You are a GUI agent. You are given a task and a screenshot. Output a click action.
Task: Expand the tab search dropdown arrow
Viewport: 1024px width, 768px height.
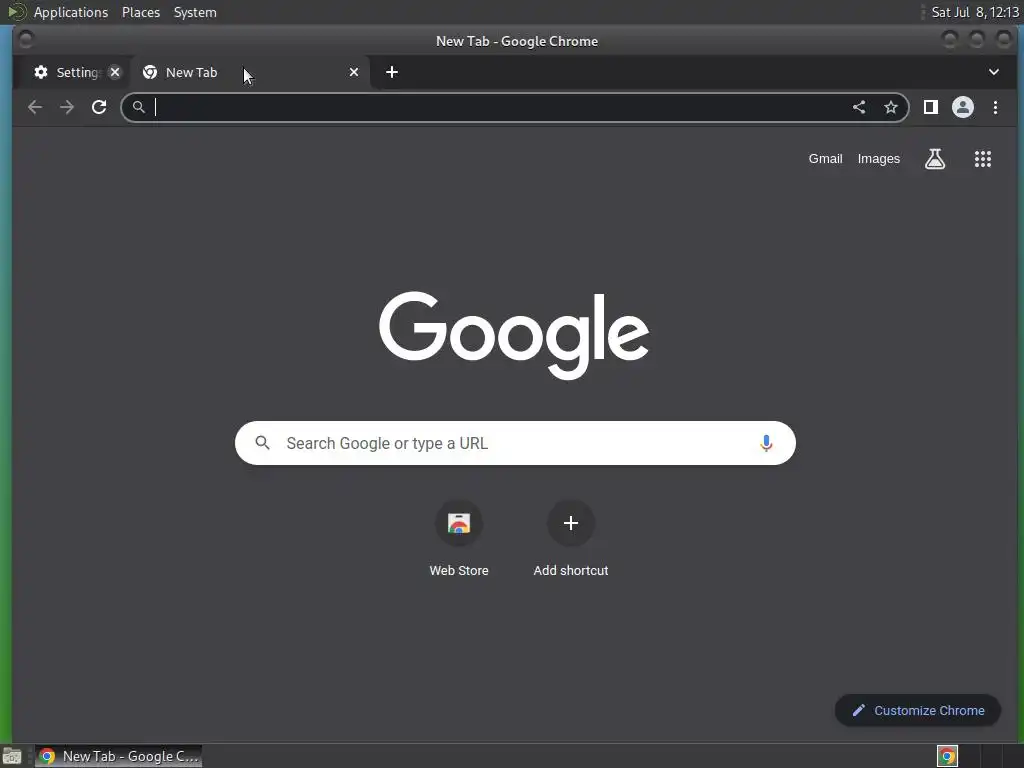993,72
